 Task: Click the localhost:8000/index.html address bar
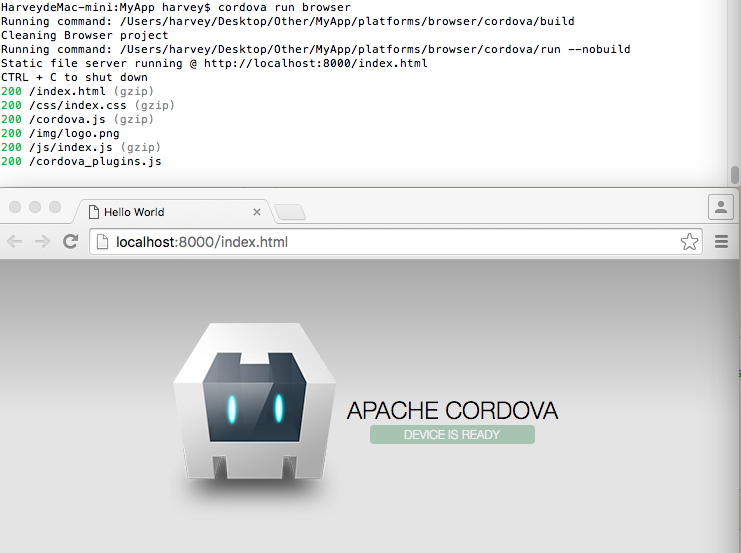coord(396,242)
